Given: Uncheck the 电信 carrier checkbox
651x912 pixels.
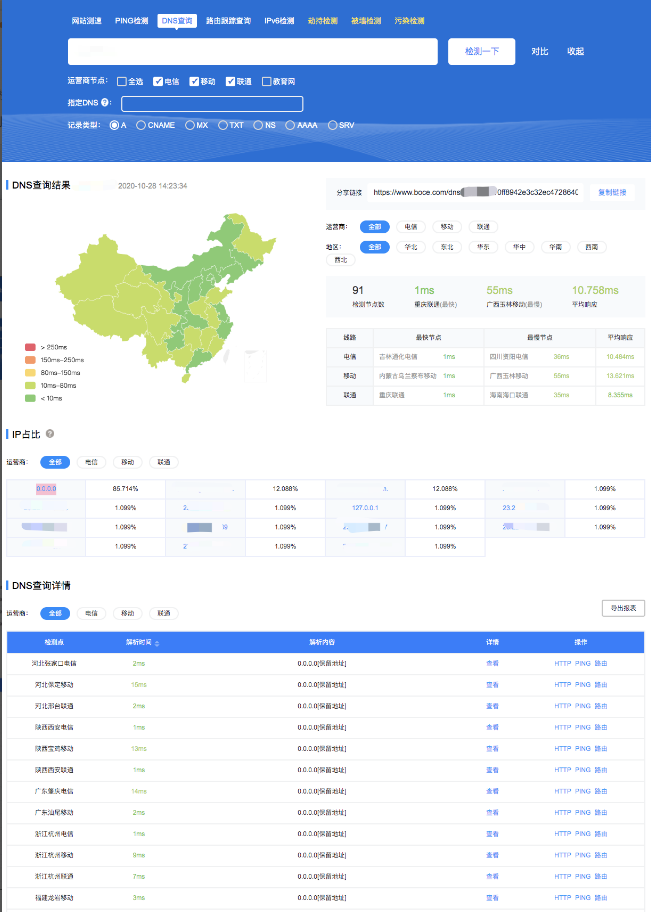Looking at the screenshot, I should 158,82.
